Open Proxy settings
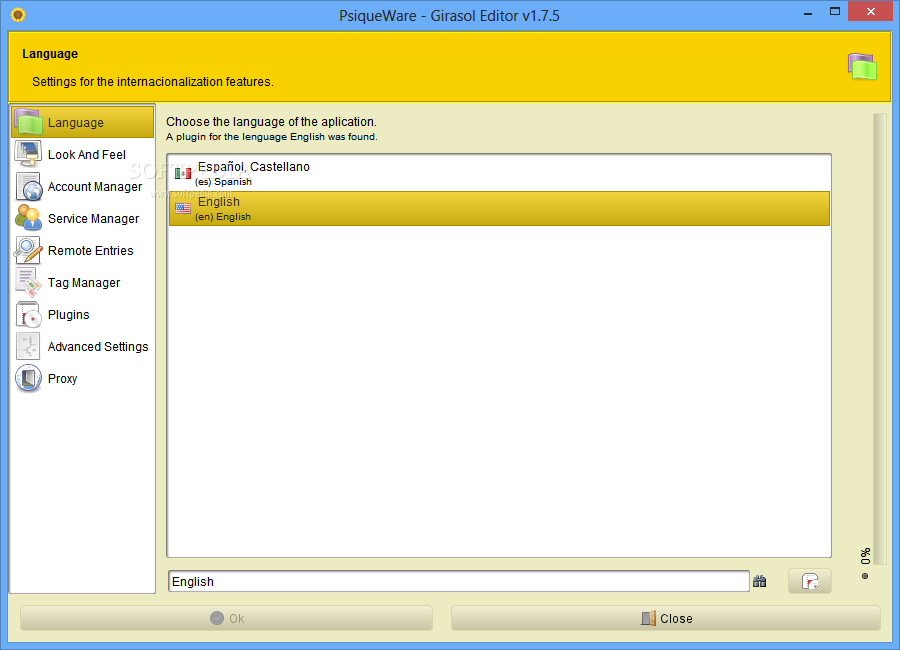This screenshot has height=650, width=900. point(83,378)
